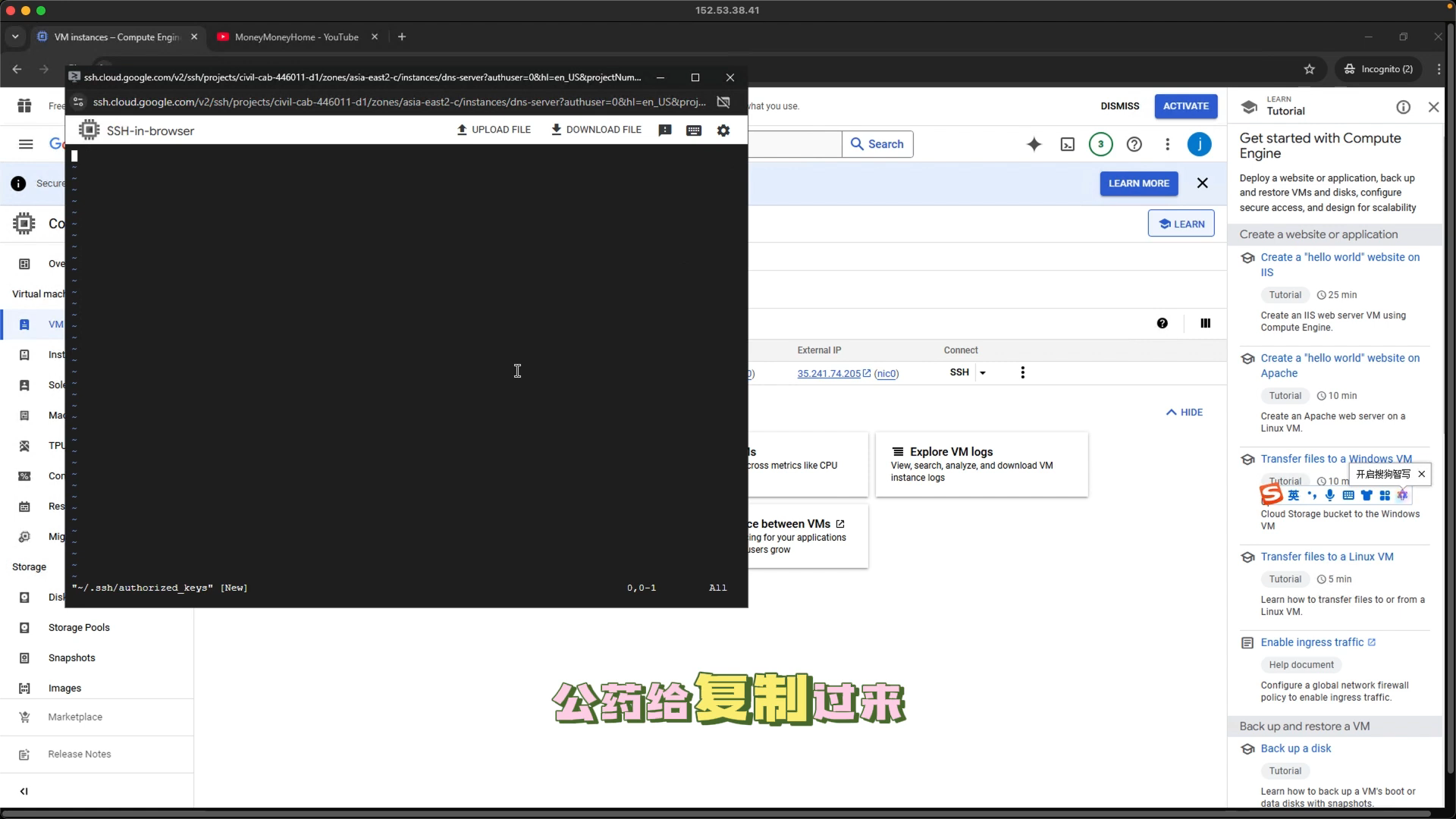Click the VM instances sidebar icon

pyautogui.click(x=24, y=325)
